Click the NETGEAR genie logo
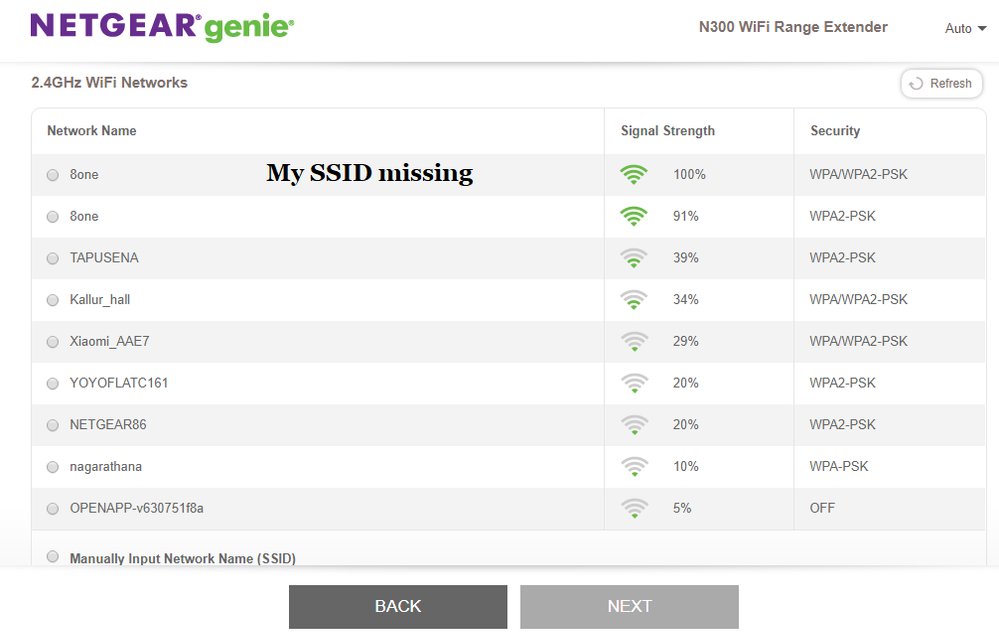Viewport: 999px width, 638px height. [162, 27]
